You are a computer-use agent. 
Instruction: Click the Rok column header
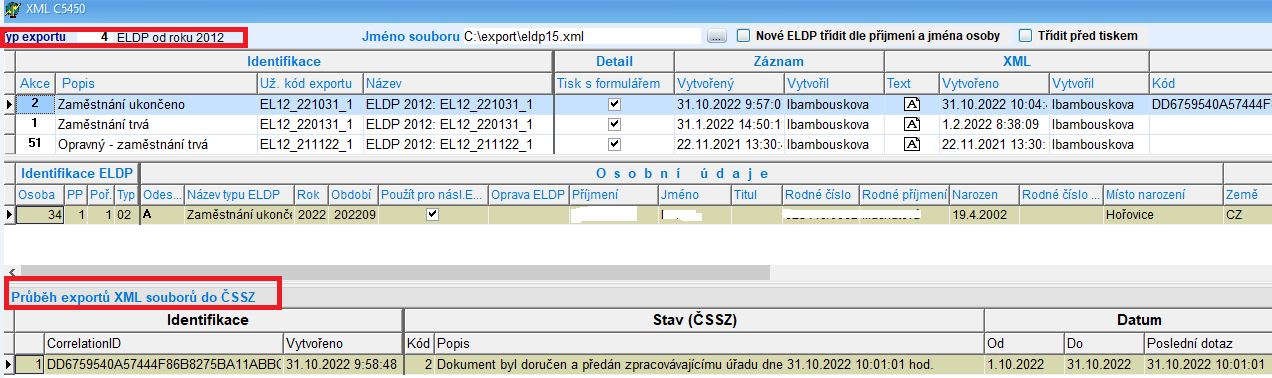[x=311, y=194]
